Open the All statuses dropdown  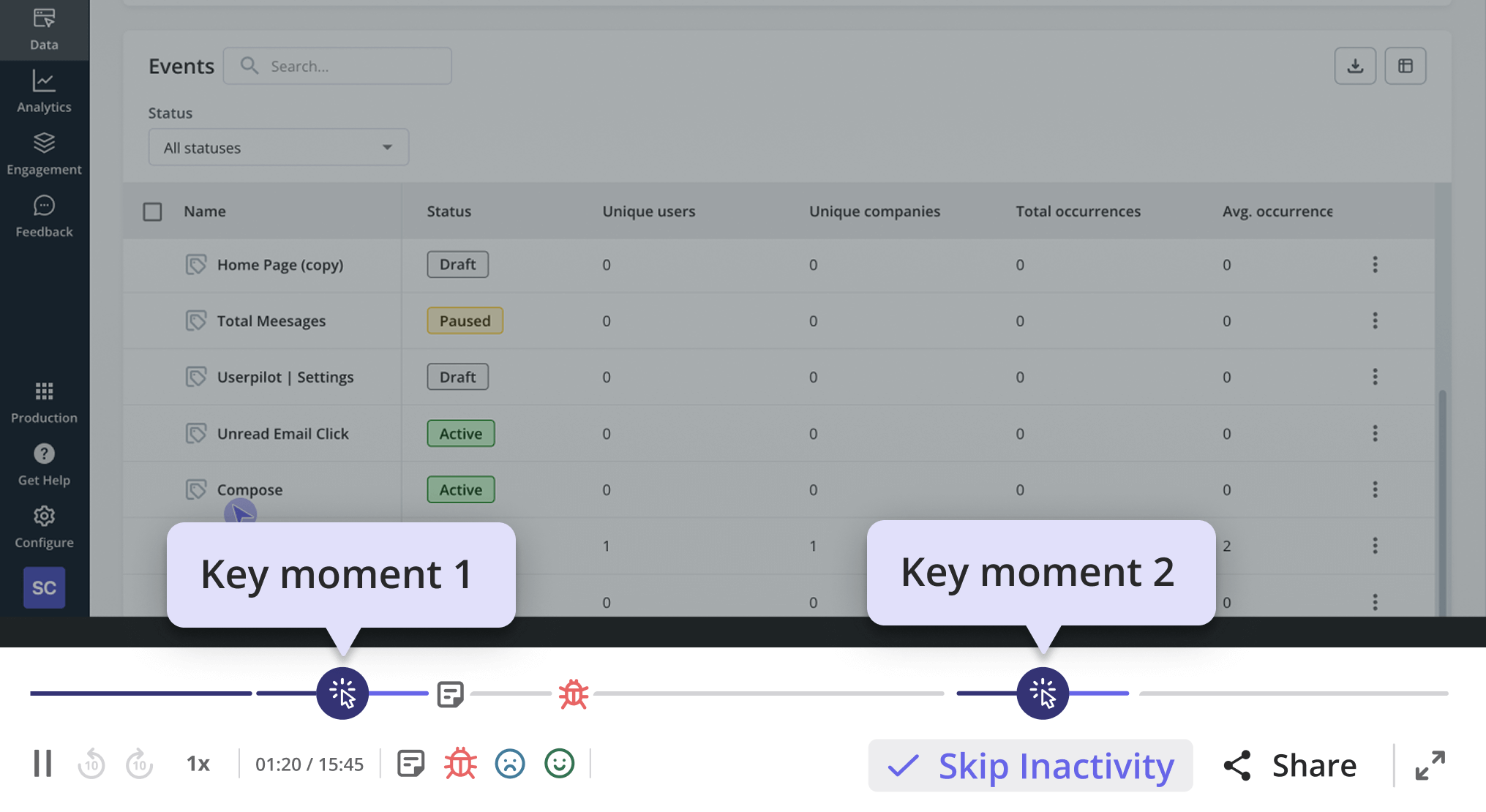(x=278, y=148)
